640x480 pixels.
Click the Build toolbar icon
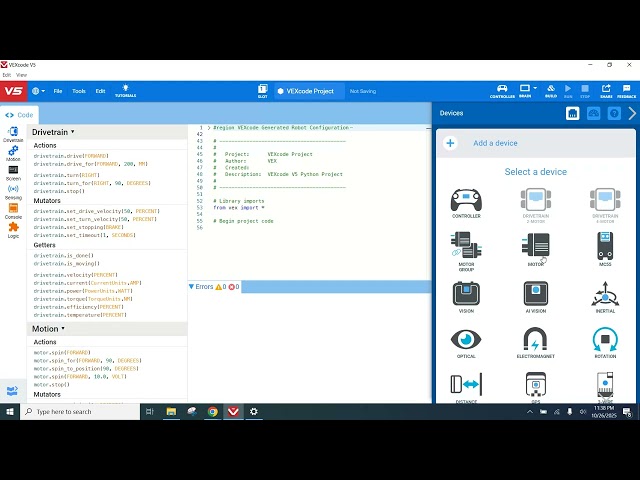coord(551,91)
